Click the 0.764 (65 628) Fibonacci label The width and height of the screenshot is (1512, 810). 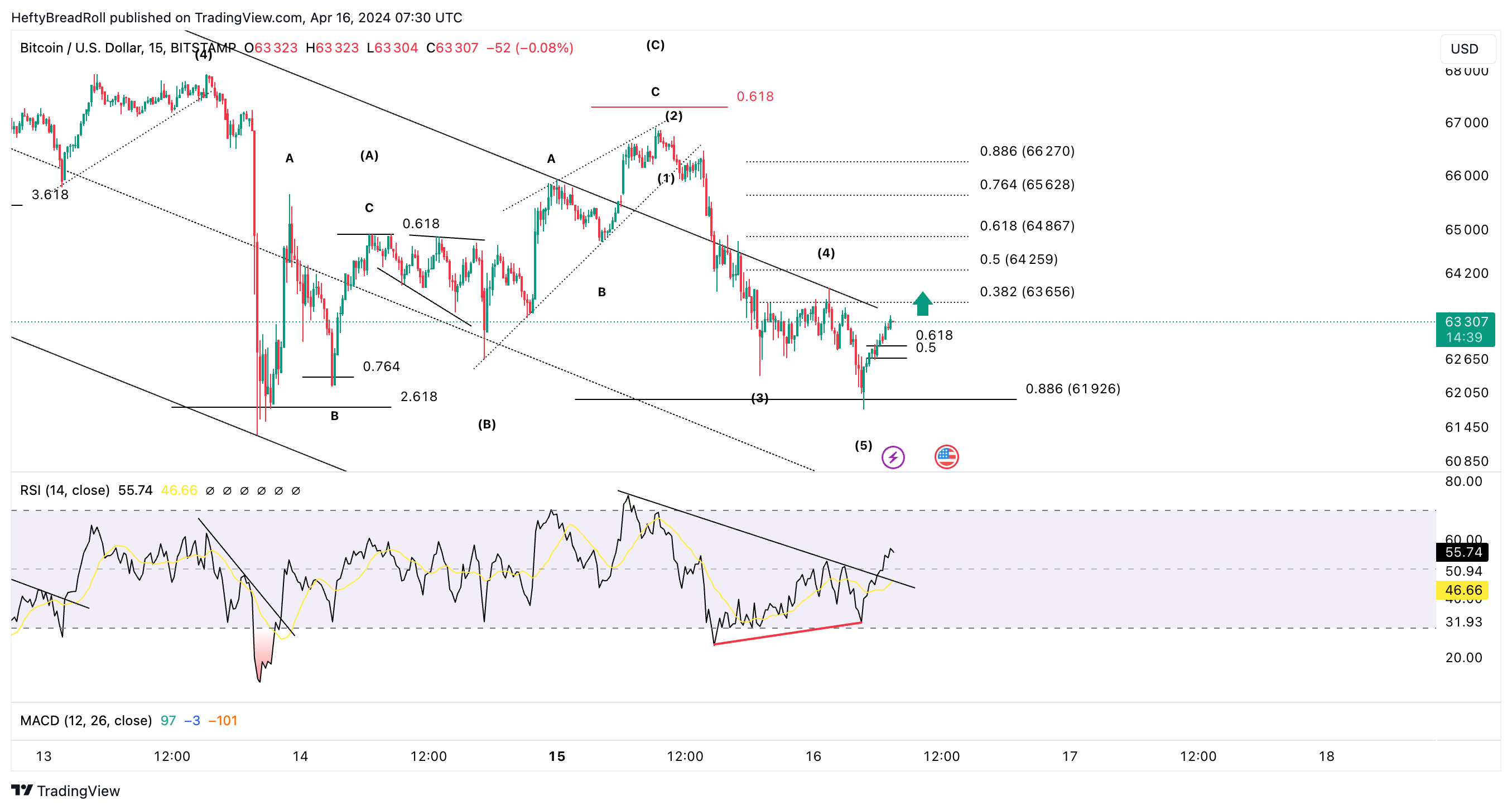click(x=1027, y=184)
